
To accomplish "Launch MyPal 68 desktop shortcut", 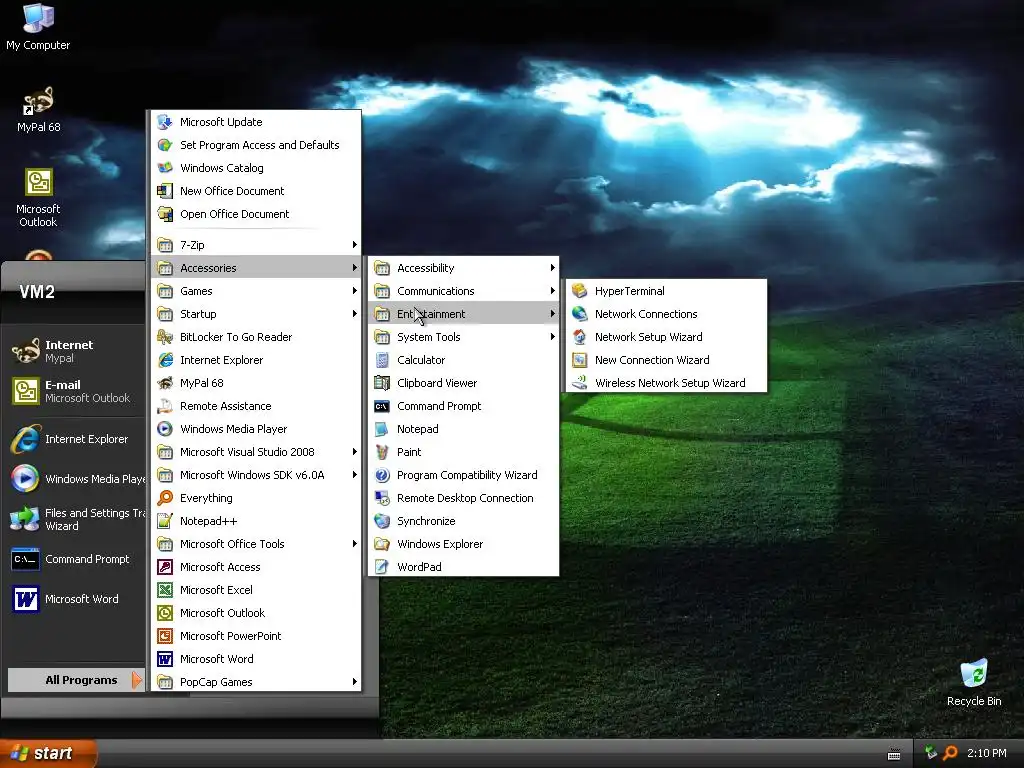I will (38, 109).
